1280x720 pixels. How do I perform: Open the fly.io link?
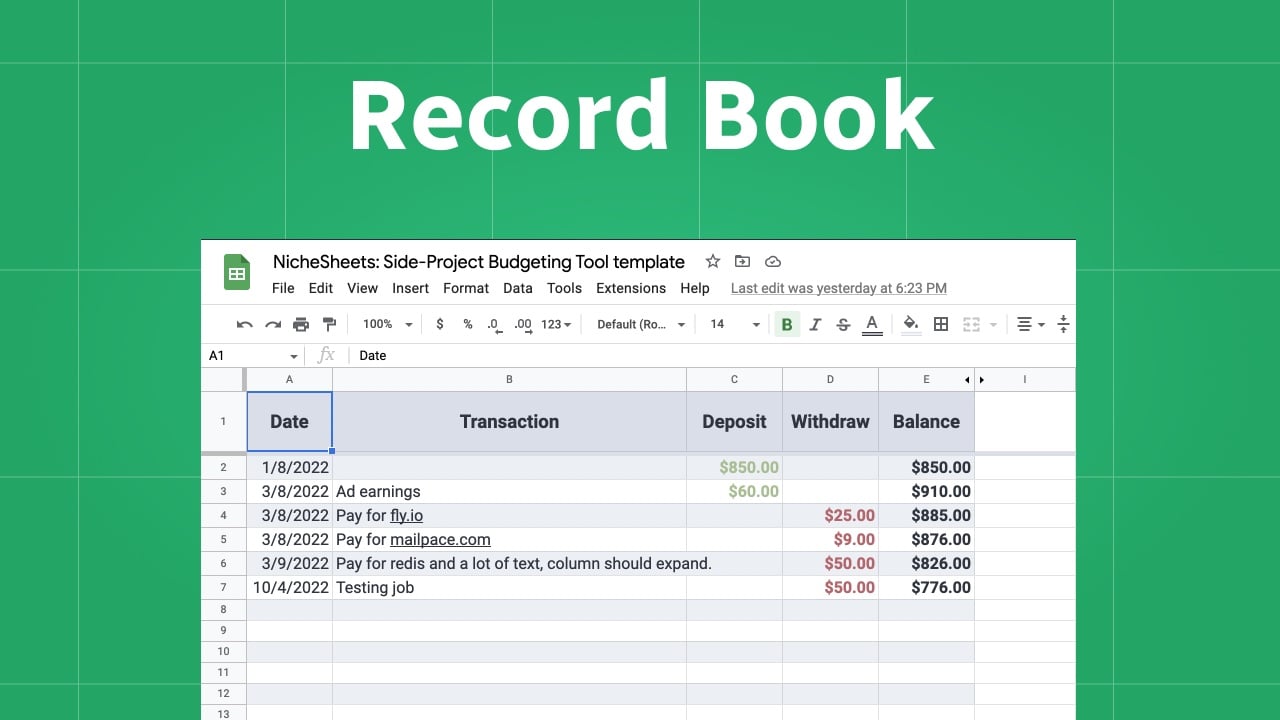(x=406, y=515)
